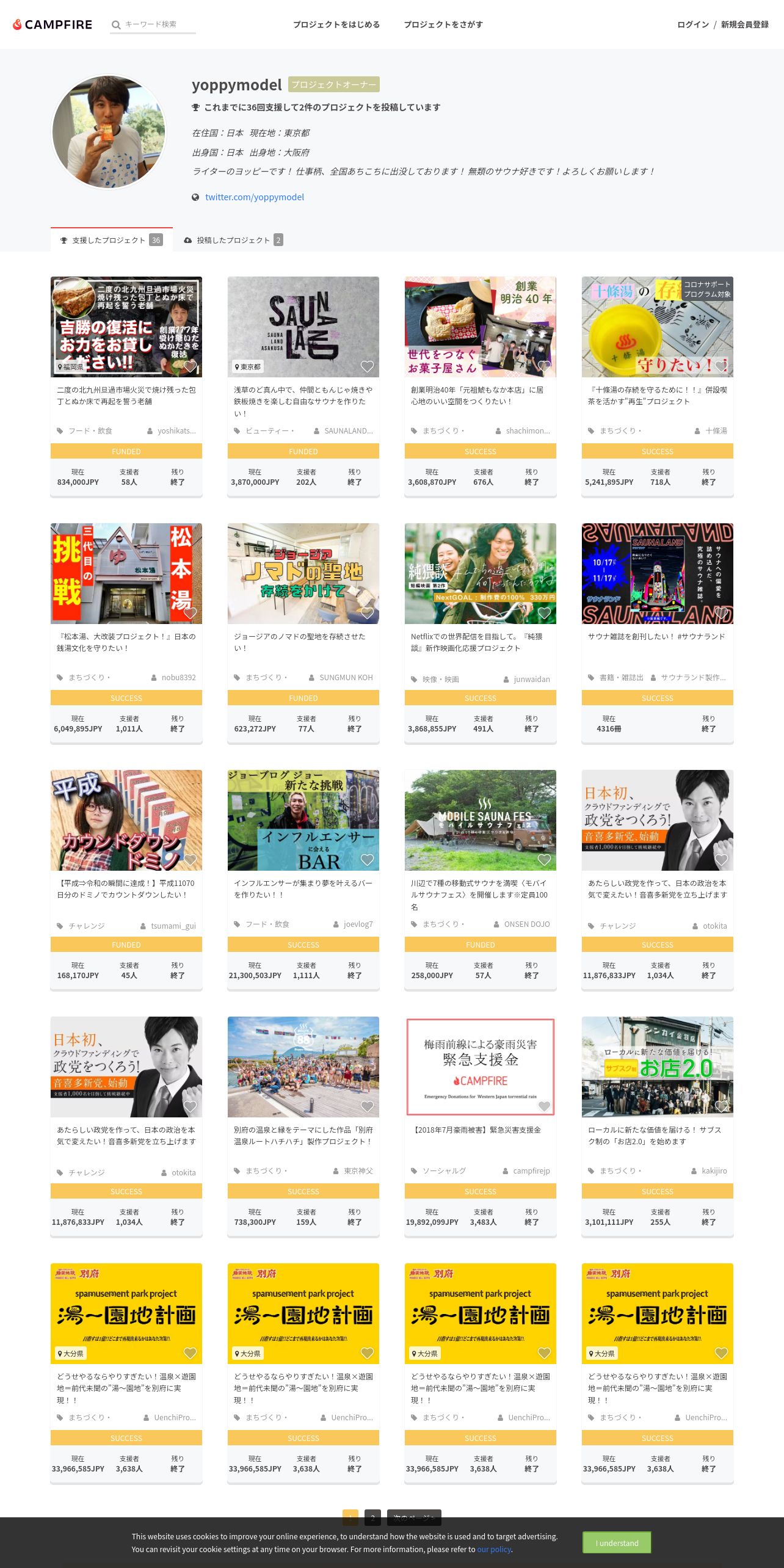Click the tag icon beside 映像・映画
Image resolution: width=784 pixels, height=1568 pixels.
[x=414, y=680]
